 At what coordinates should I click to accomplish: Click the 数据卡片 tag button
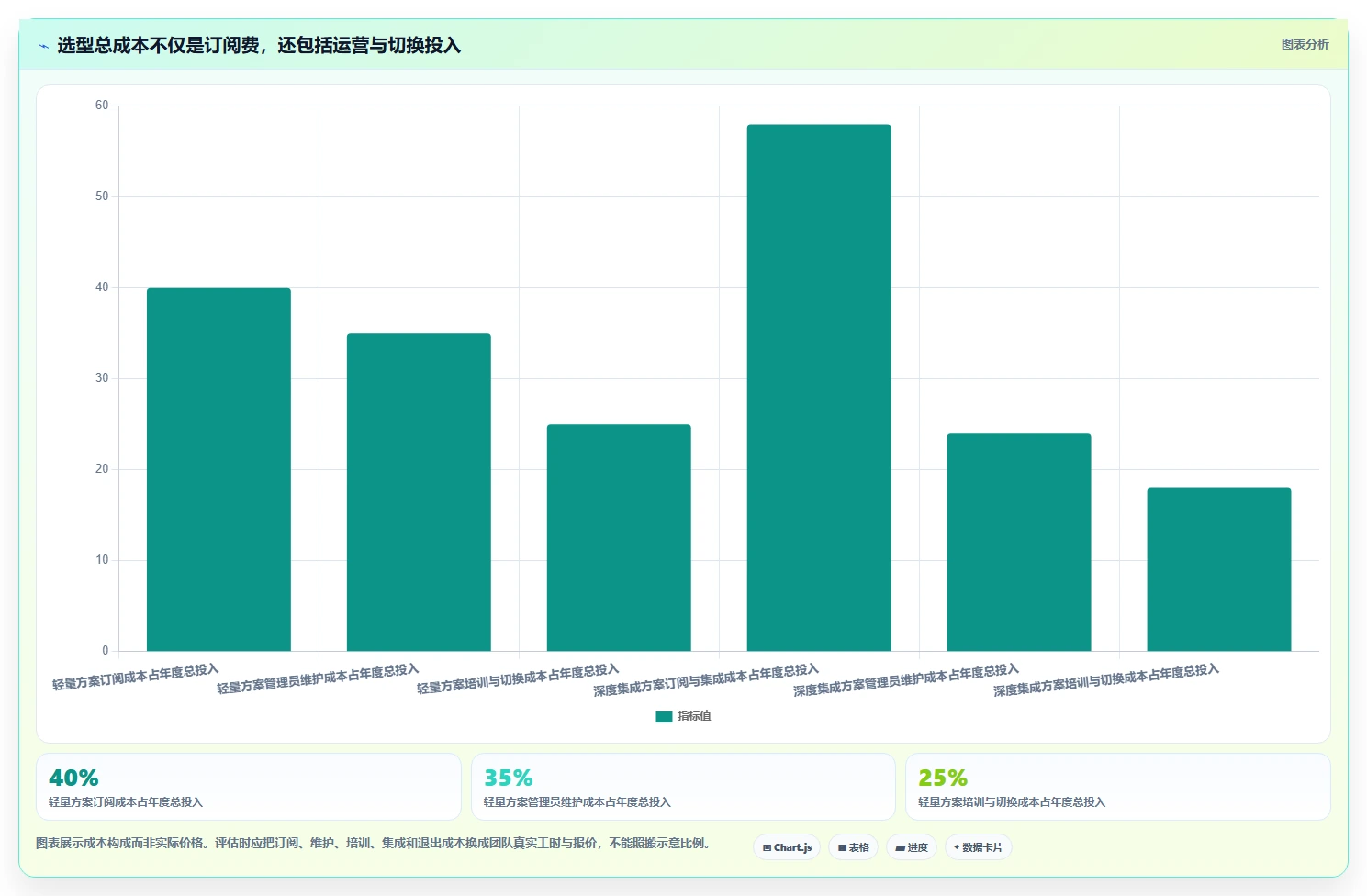point(978,847)
